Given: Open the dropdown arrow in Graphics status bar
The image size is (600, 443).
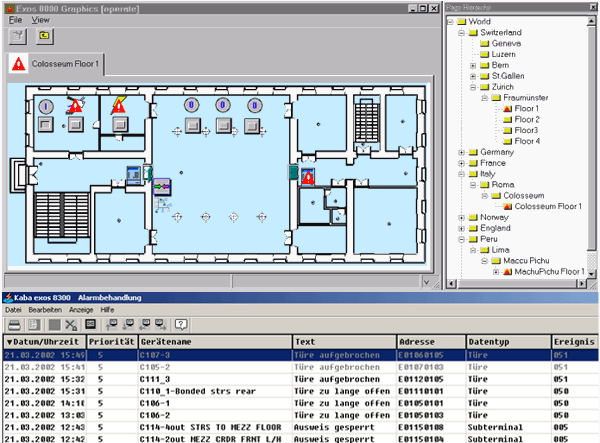Looking at the screenshot, I should 427,283.
